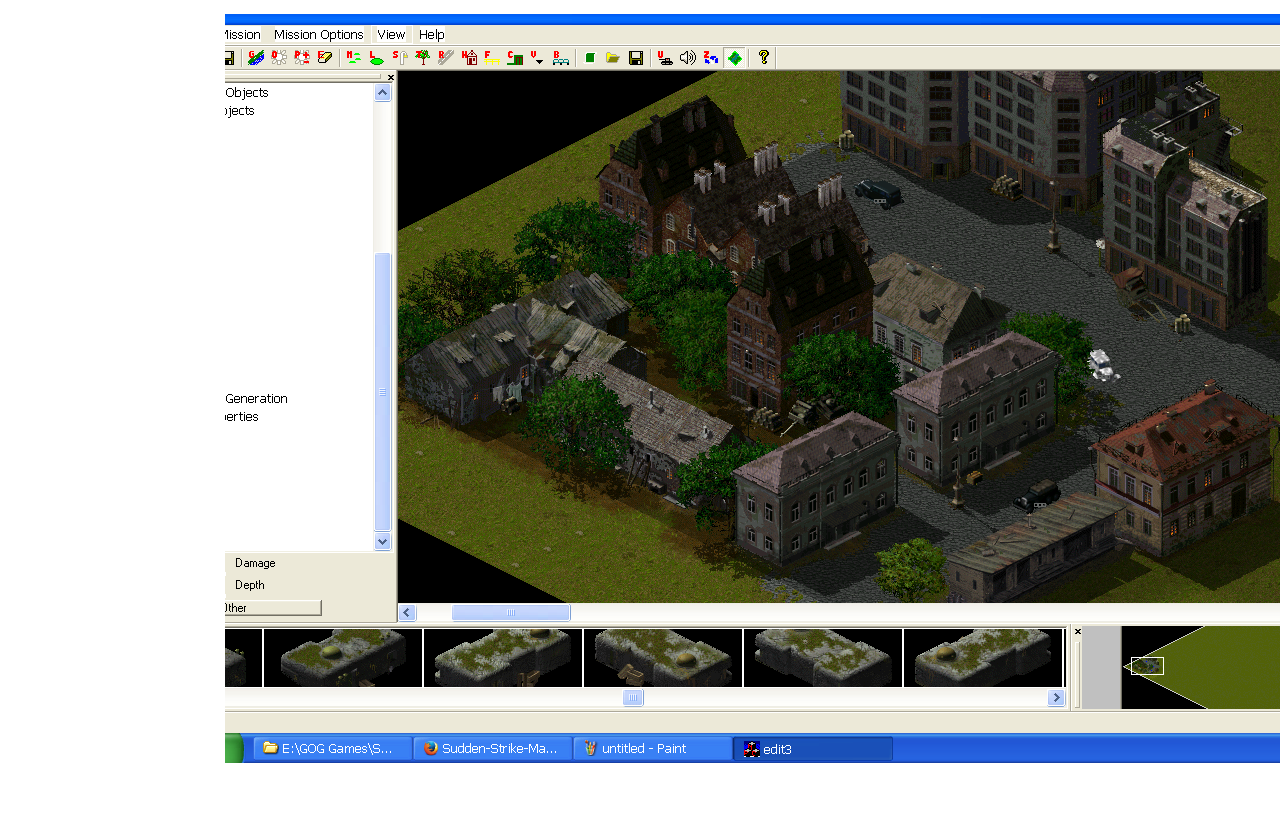Click the Z zones toolbar icon
The height and width of the screenshot is (837, 1280).
(x=711, y=58)
